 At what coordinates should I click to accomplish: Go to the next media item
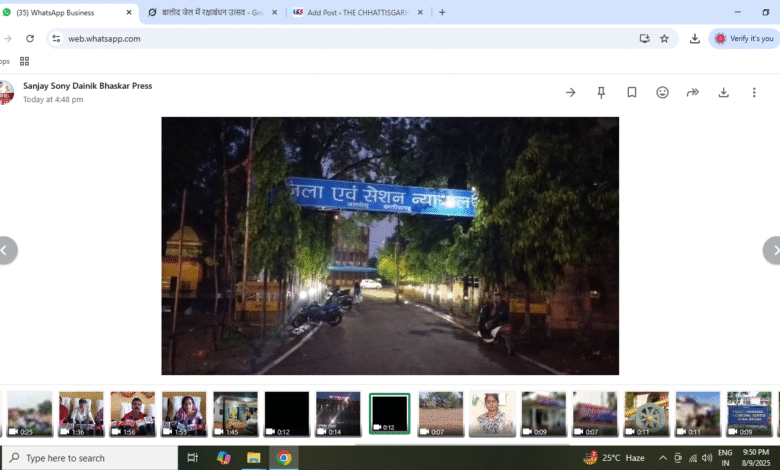pyautogui.click(x=771, y=250)
